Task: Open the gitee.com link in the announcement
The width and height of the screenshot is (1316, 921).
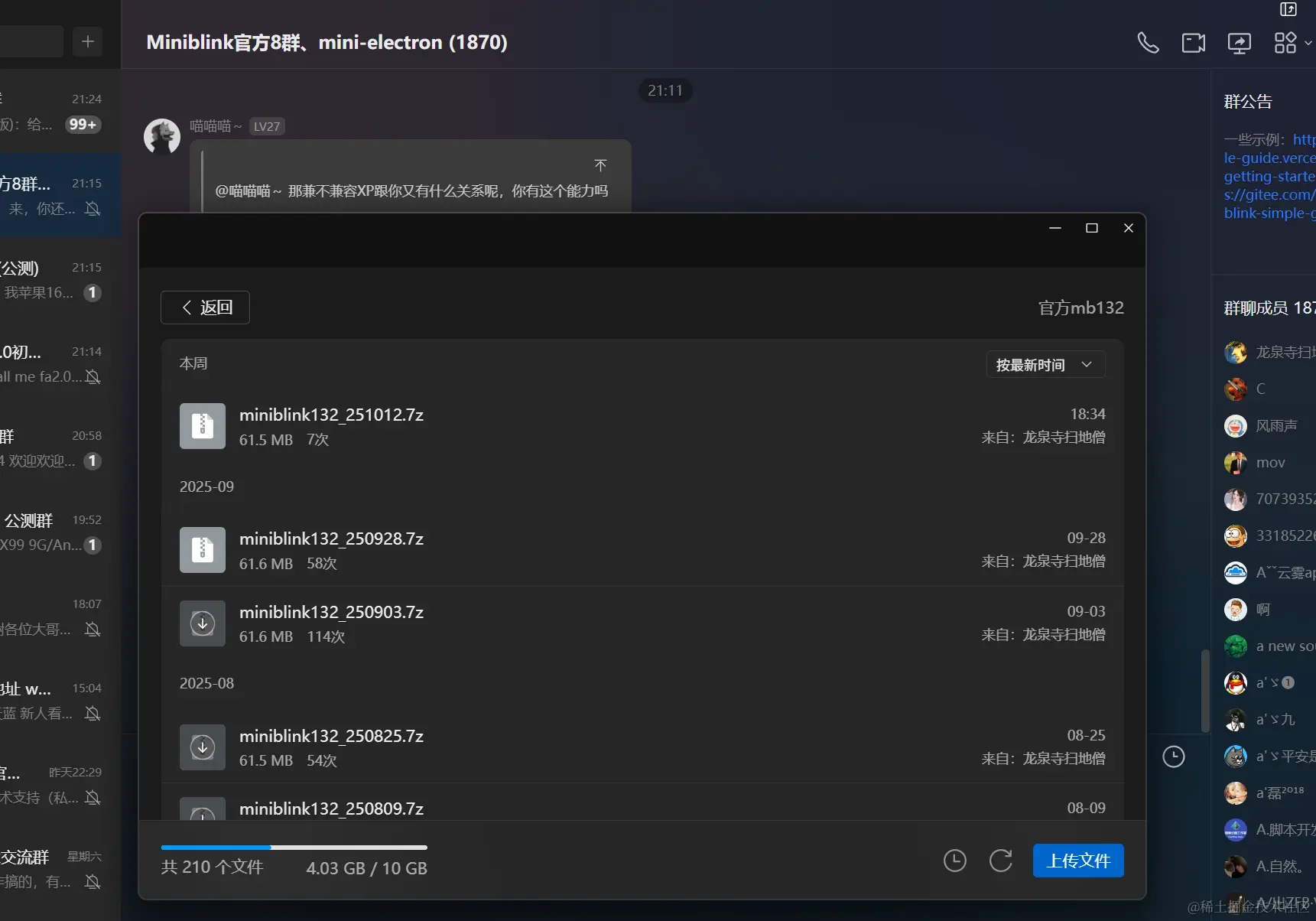Action: pyautogui.click(x=1269, y=194)
